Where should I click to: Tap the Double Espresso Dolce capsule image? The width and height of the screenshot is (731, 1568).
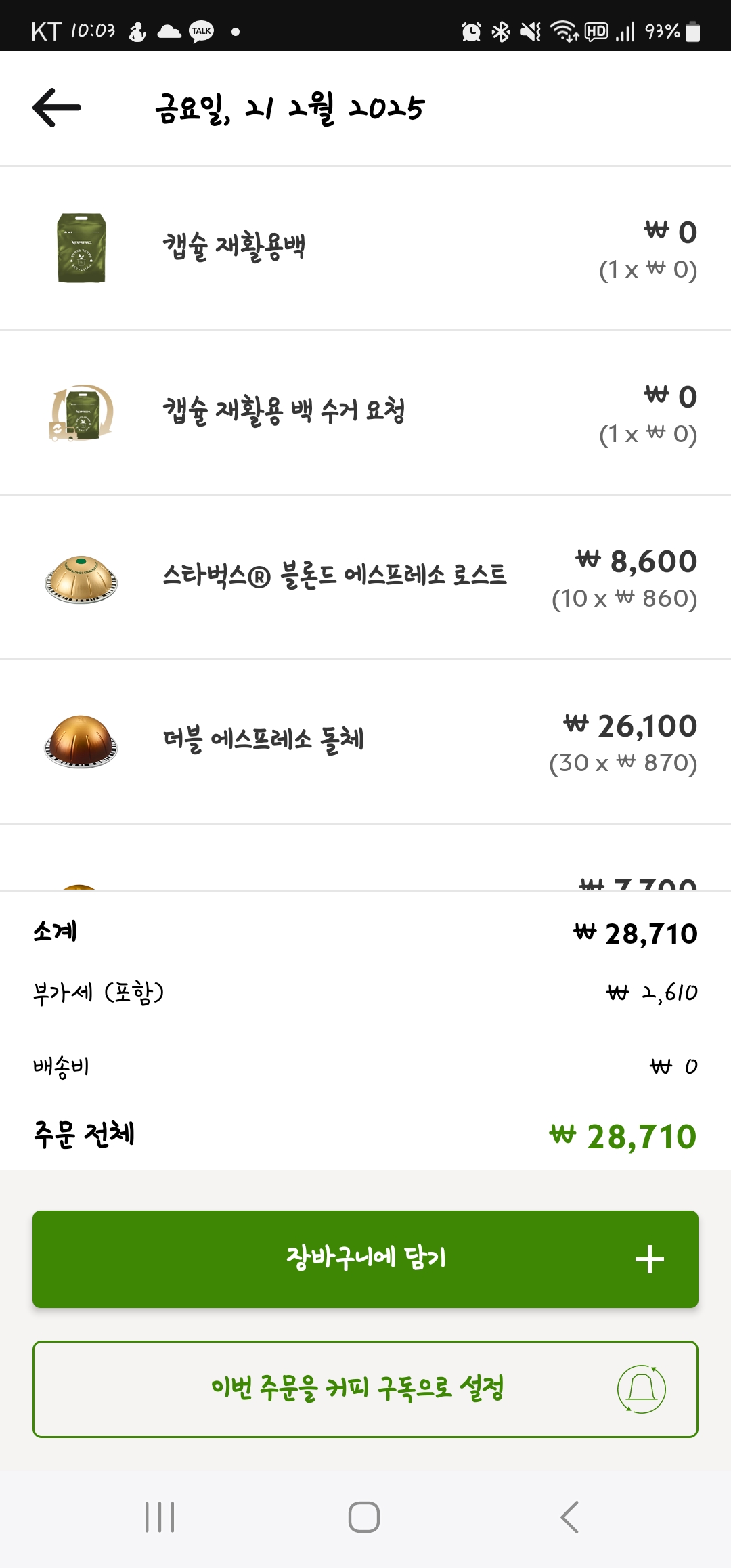point(81,741)
